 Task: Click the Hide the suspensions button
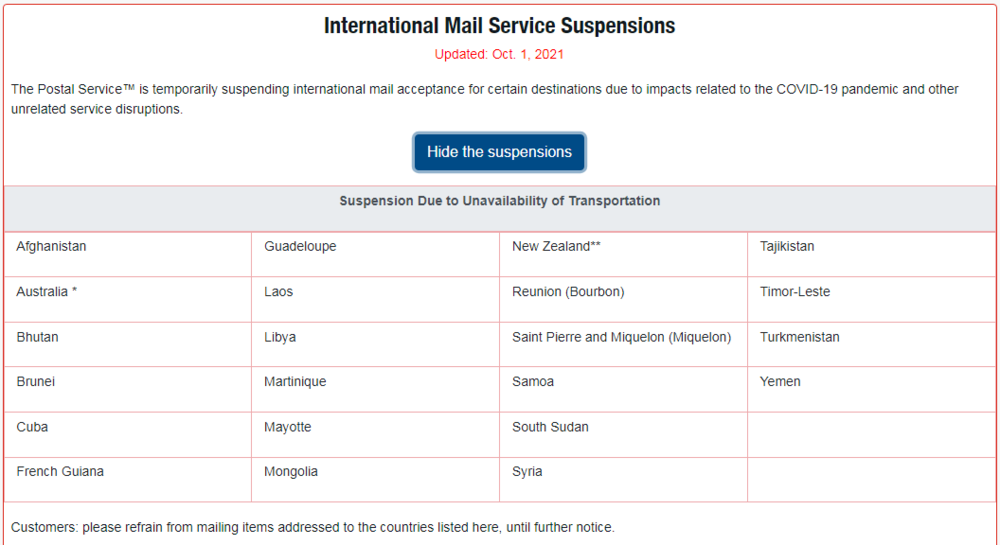(499, 152)
